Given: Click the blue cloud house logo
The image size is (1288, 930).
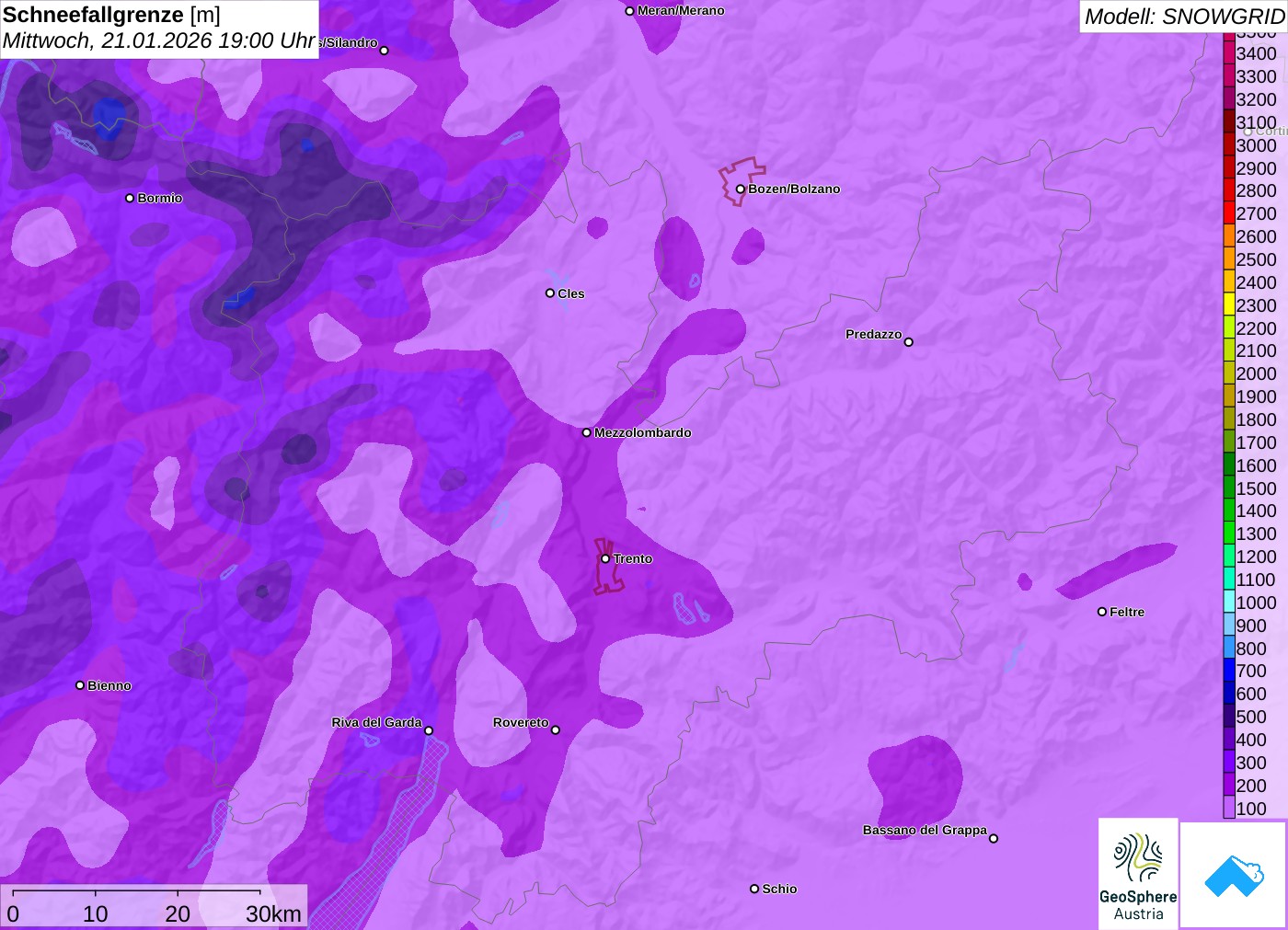Looking at the screenshot, I should click(1234, 875).
